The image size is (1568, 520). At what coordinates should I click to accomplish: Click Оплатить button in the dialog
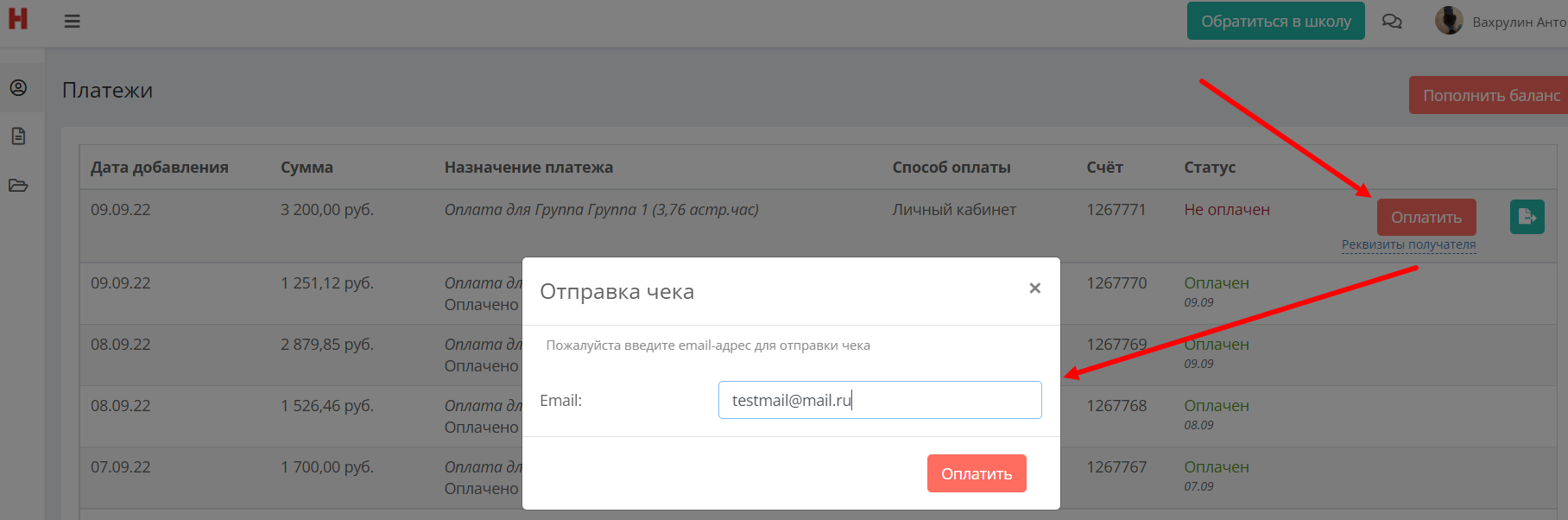(977, 473)
